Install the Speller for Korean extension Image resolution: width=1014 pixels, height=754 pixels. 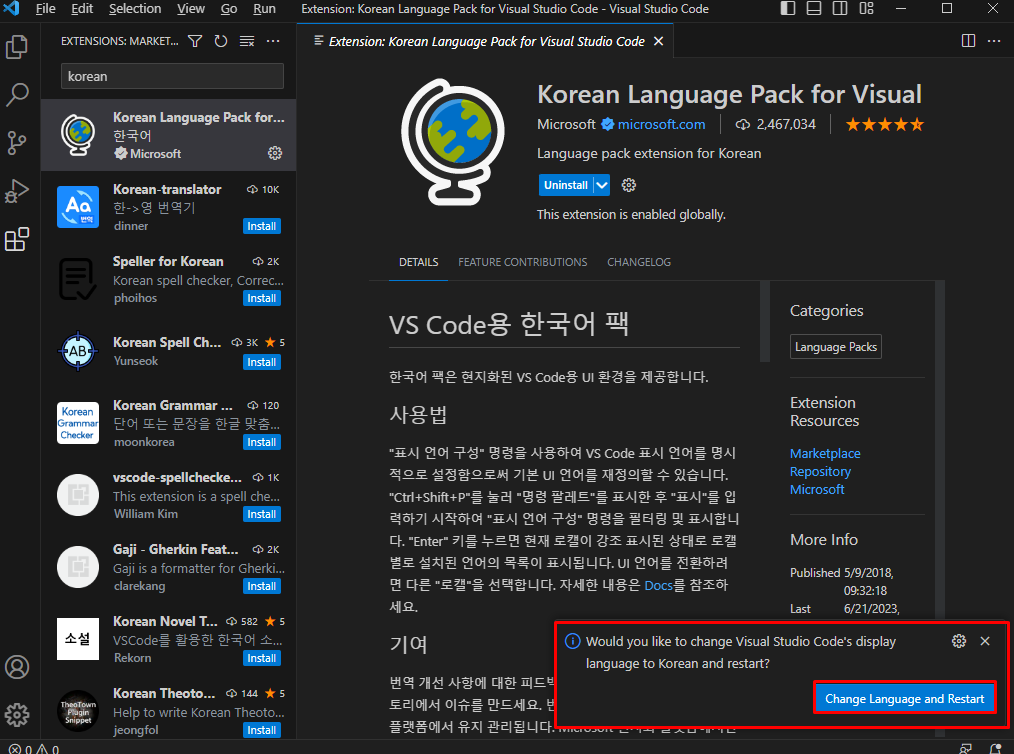coord(262,298)
